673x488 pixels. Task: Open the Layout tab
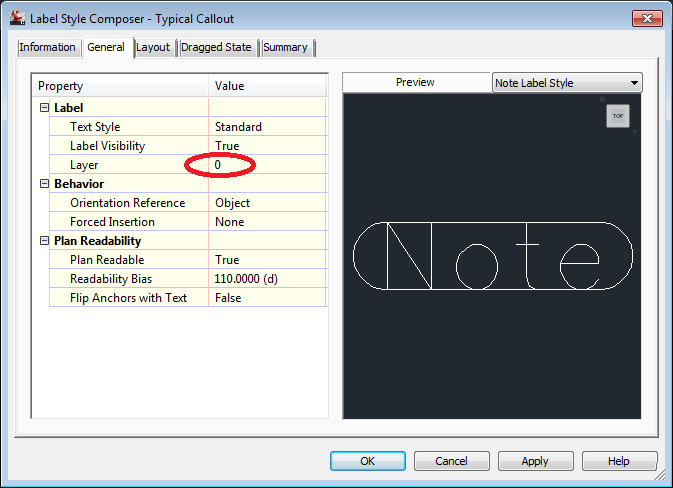[x=153, y=48]
